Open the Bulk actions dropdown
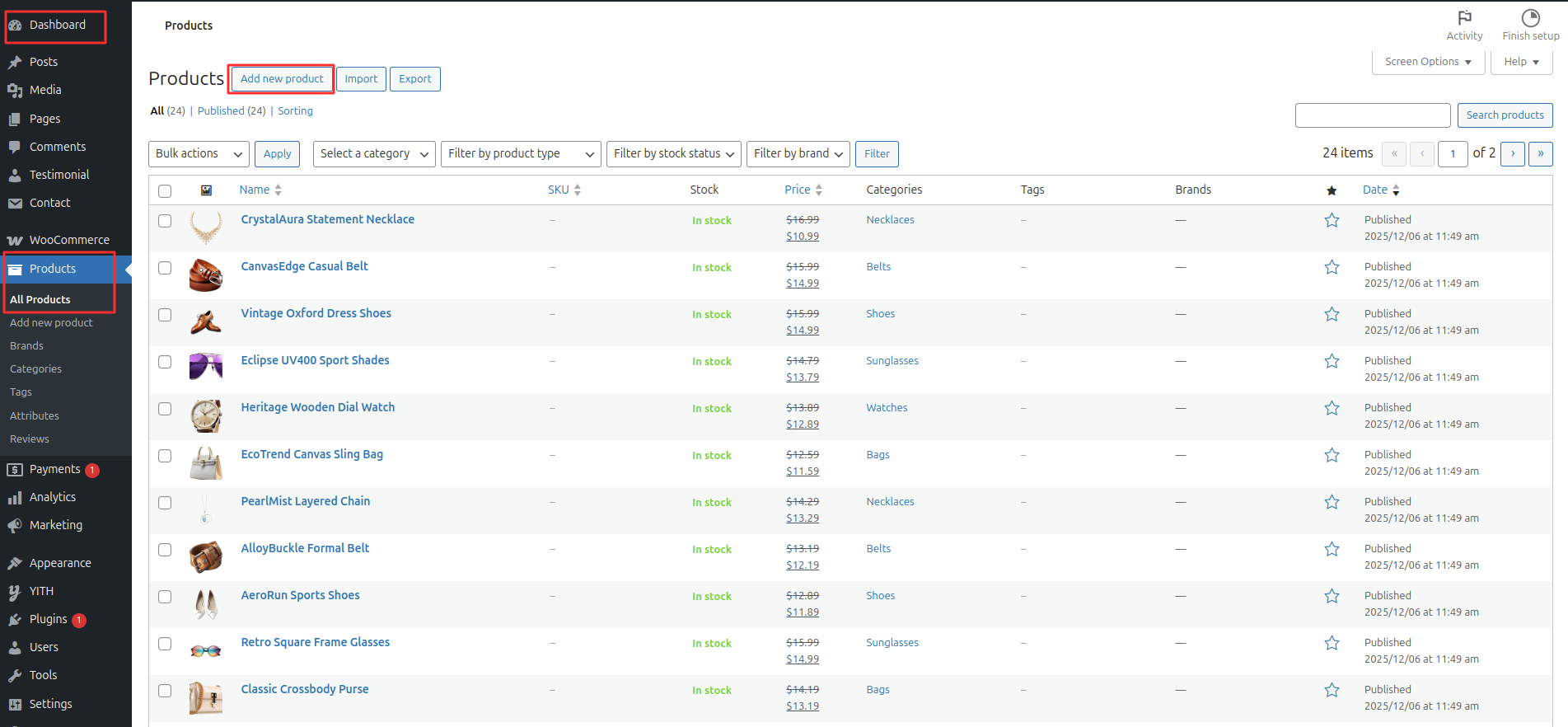 [199, 154]
